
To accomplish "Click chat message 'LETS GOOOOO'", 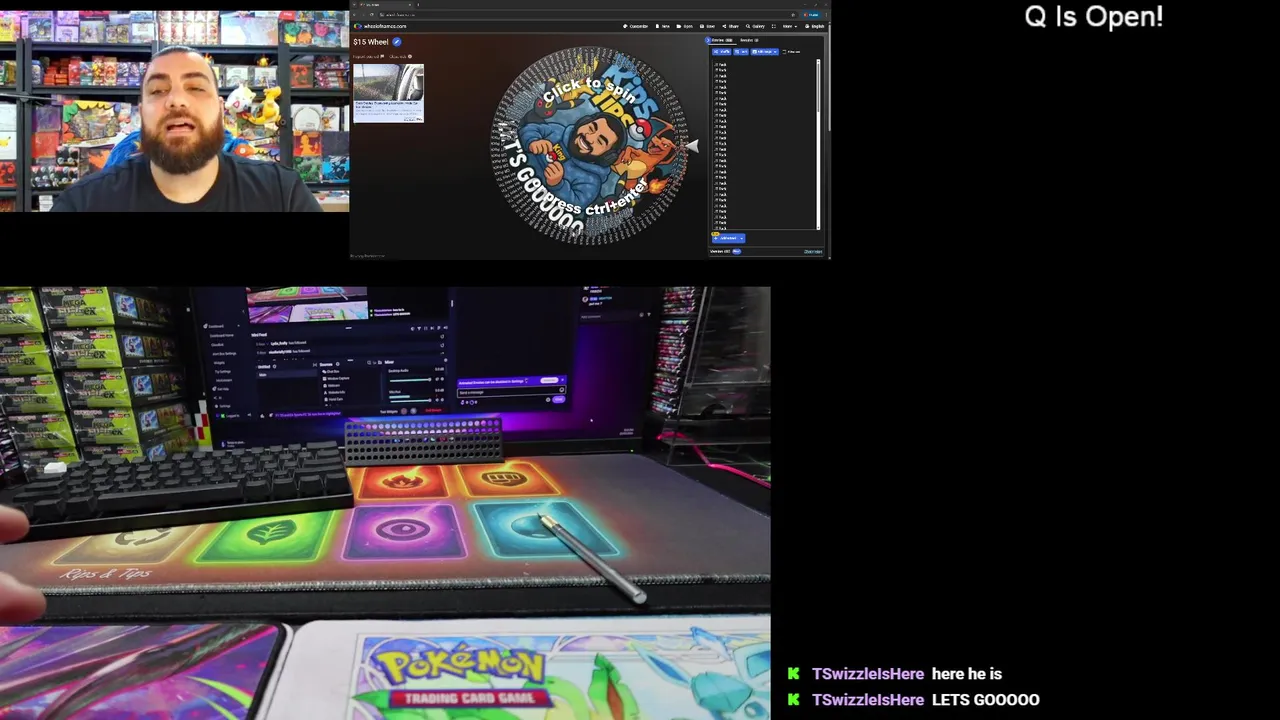I will tap(986, 700).
